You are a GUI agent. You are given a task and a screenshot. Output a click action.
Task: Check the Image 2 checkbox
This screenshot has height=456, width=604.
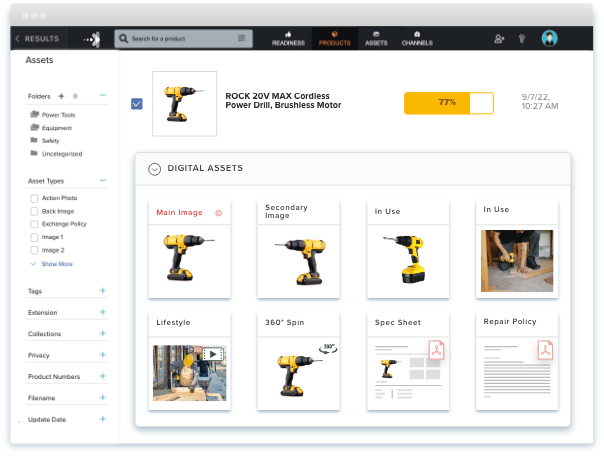[34, 250]
